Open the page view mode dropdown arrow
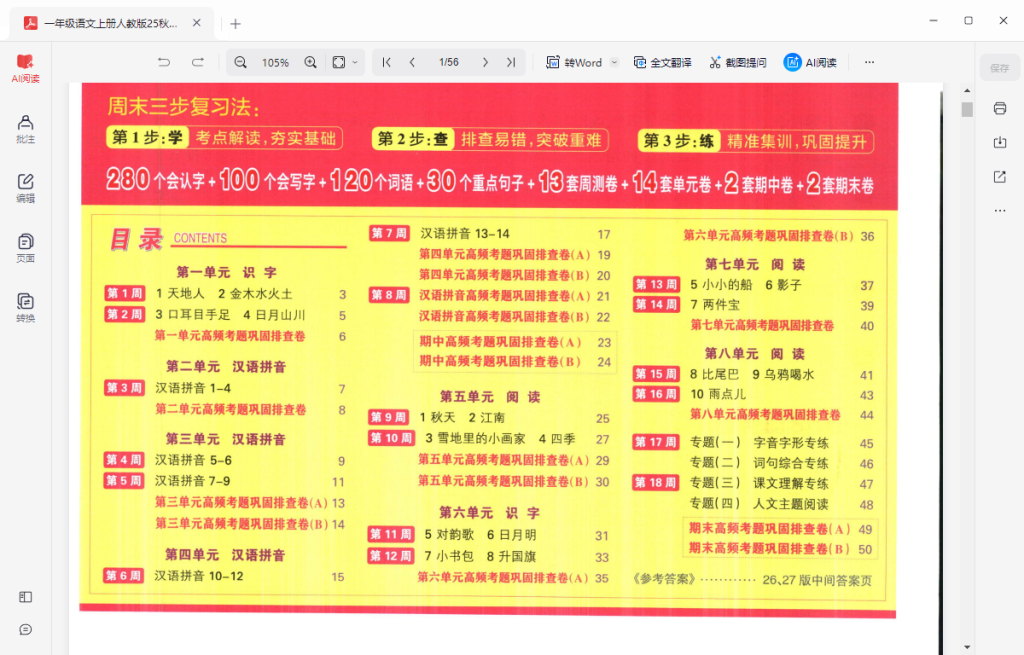This screenshot has width=1024, height=655. (356, 61)
